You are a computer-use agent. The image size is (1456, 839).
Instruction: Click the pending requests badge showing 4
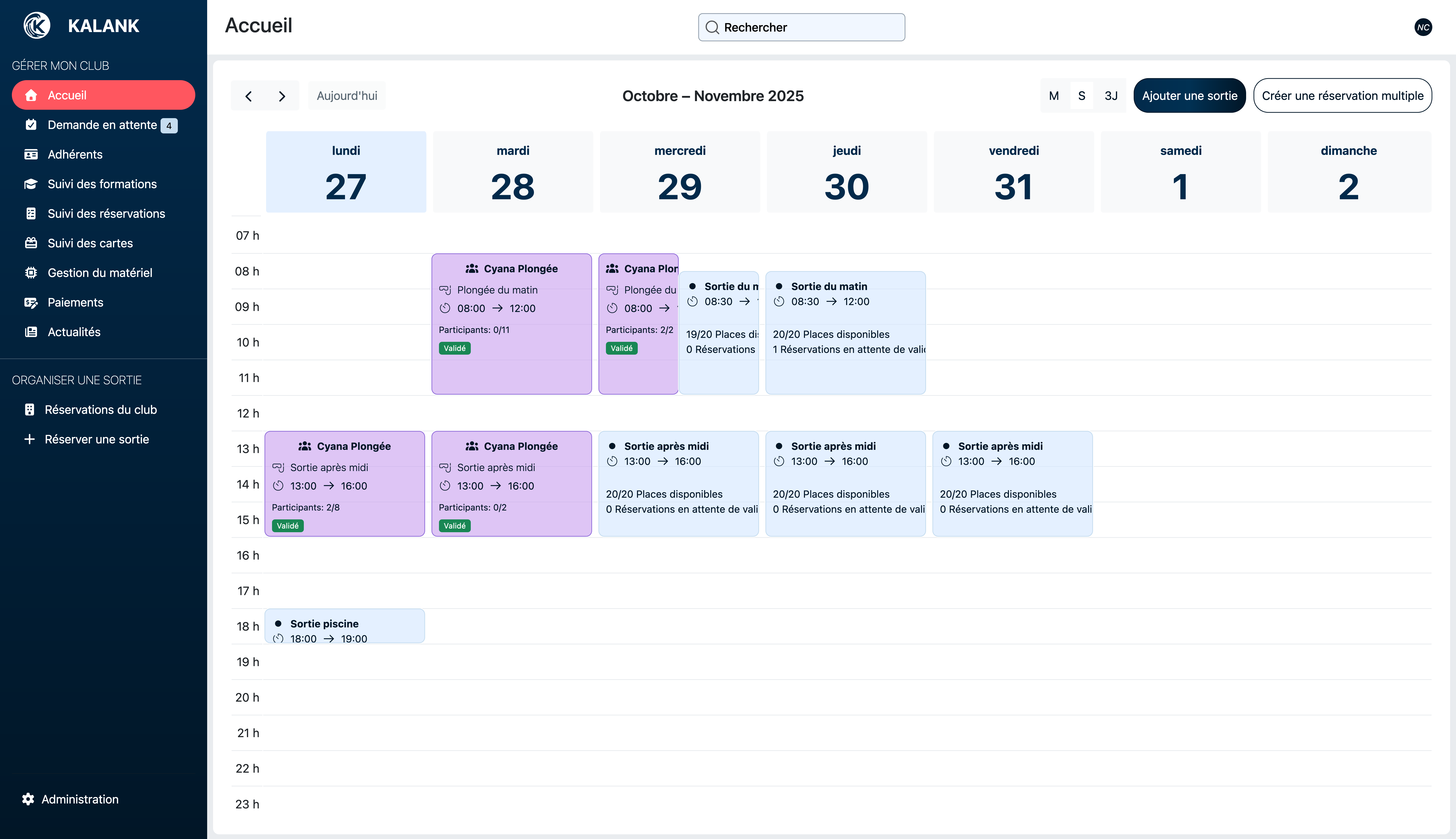[169, 126]
